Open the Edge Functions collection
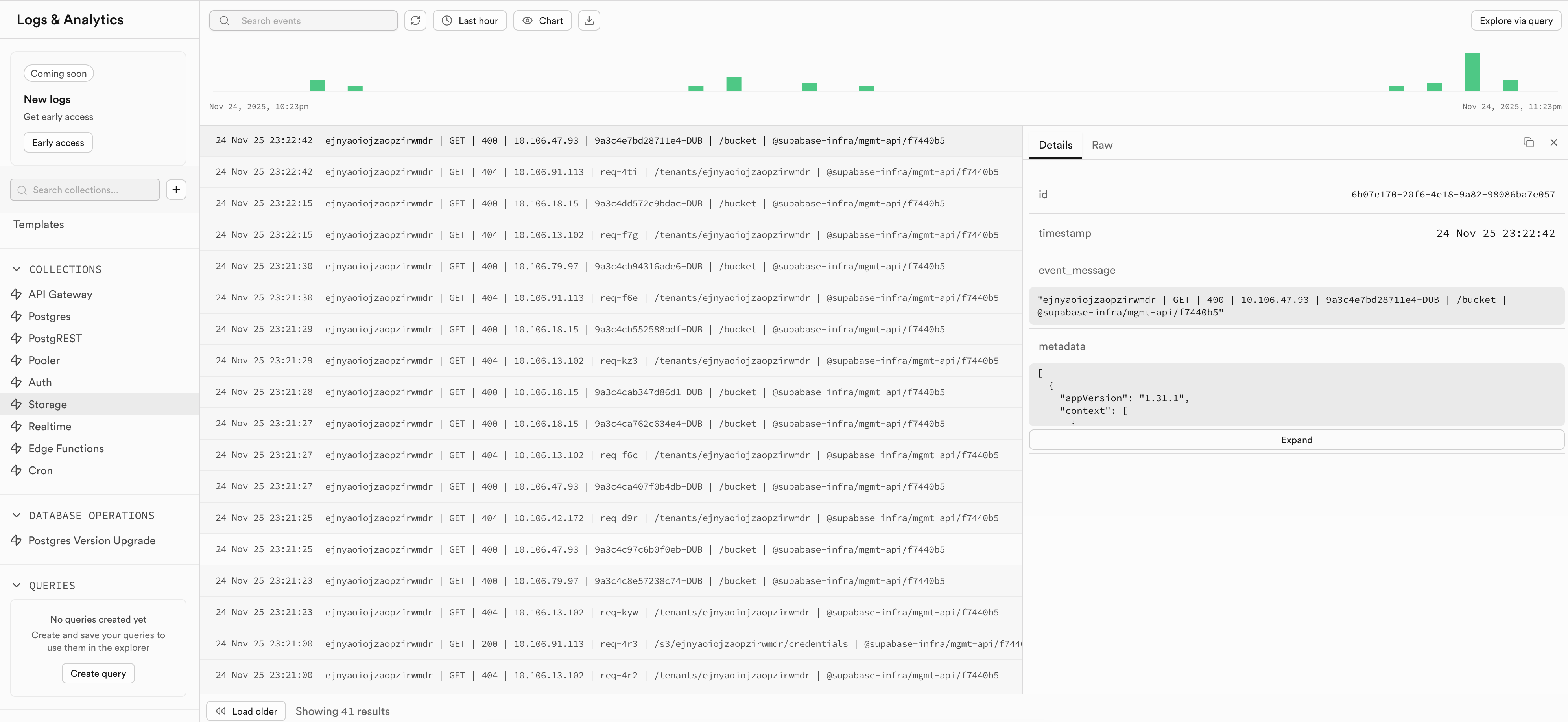 coord(66,448)
